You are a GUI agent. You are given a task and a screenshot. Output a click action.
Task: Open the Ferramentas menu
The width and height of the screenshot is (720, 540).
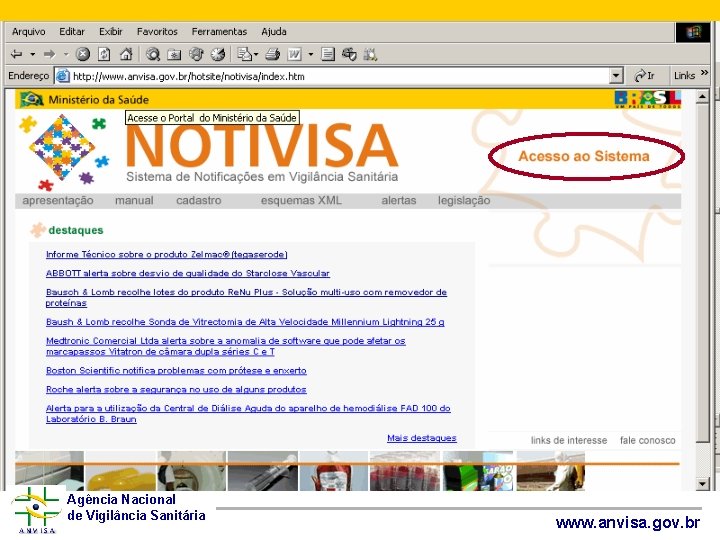[219, 32]
